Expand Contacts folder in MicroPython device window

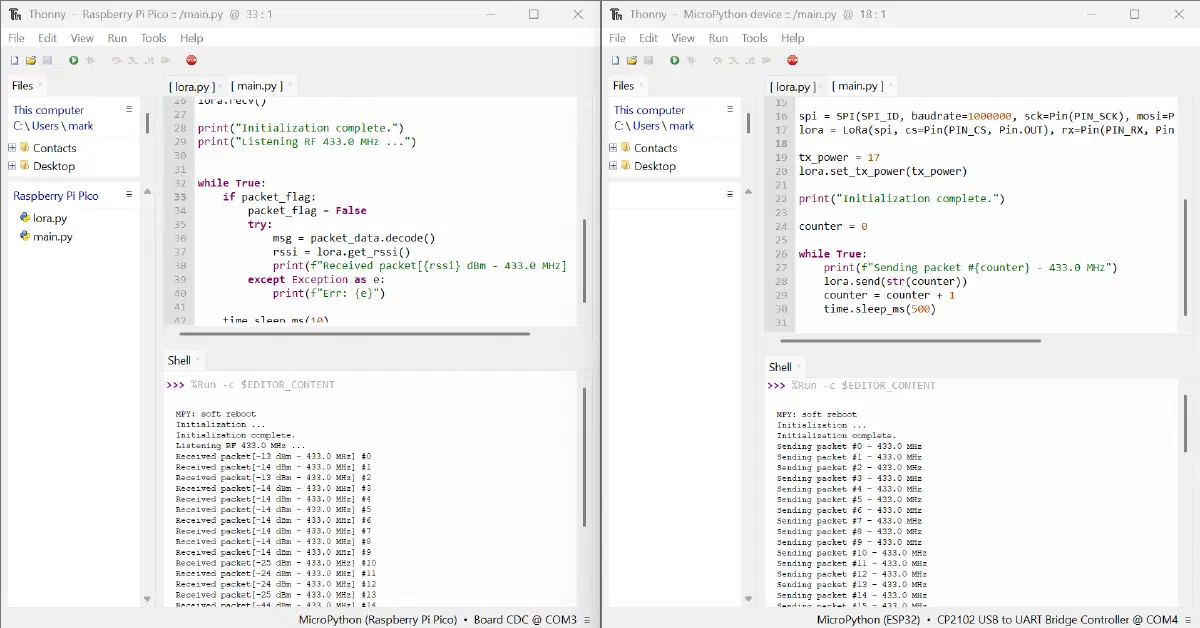click(613, 148)
